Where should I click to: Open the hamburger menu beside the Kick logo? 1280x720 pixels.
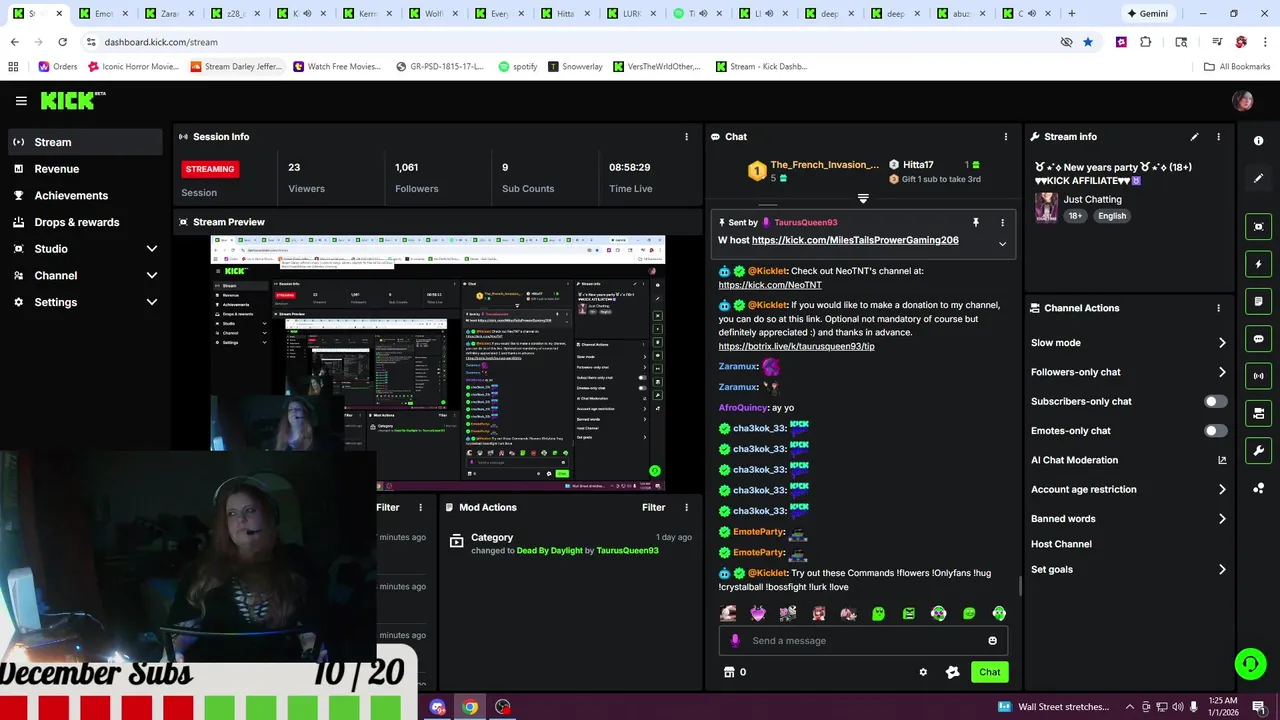coord(21,101)
